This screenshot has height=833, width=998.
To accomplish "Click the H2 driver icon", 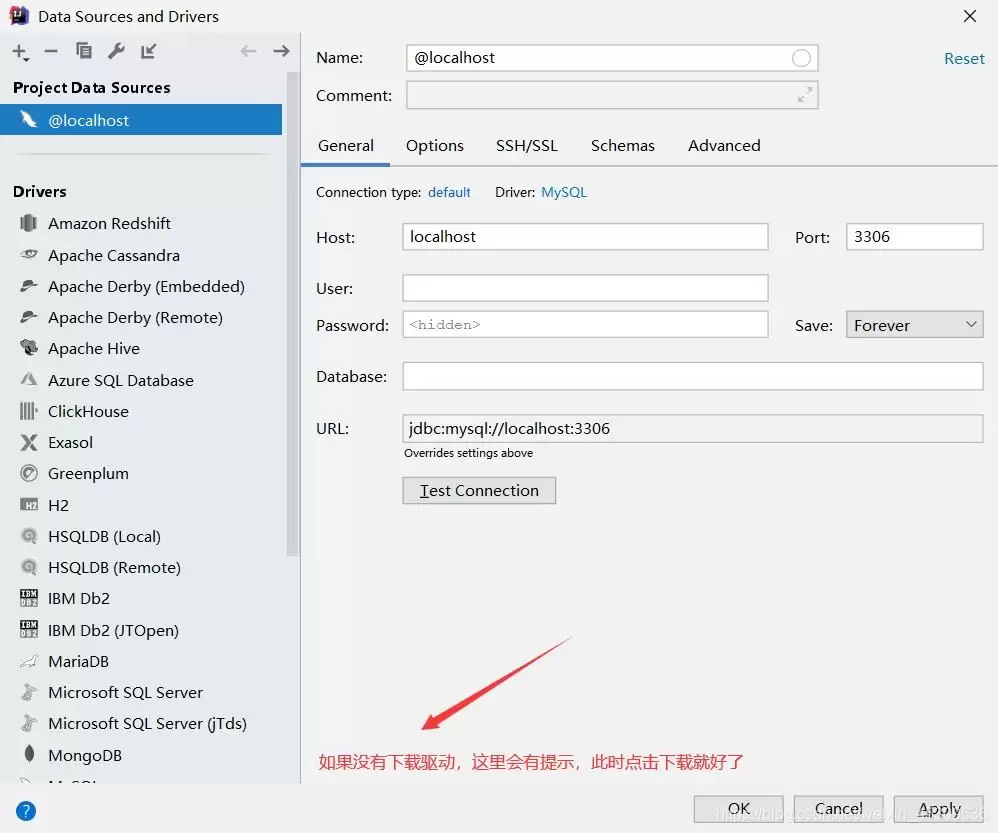I will click(x=29, y=505).
